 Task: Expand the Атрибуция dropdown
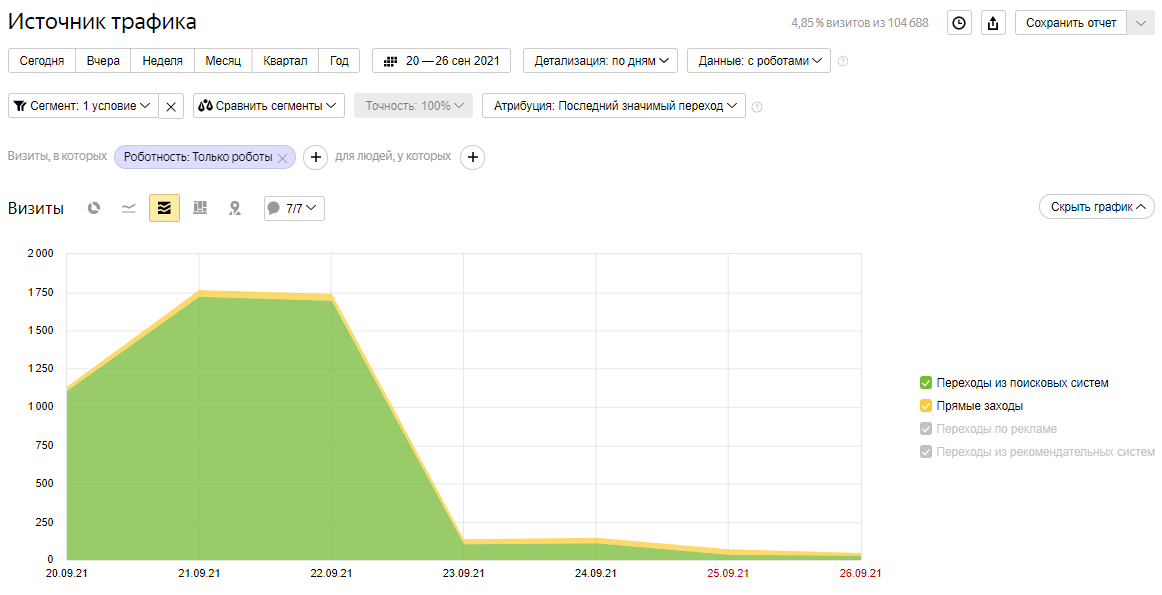[614, 106]
